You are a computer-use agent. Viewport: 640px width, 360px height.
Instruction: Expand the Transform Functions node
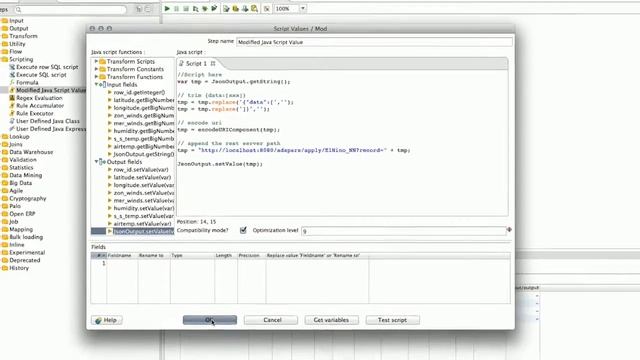click(96, 77)
